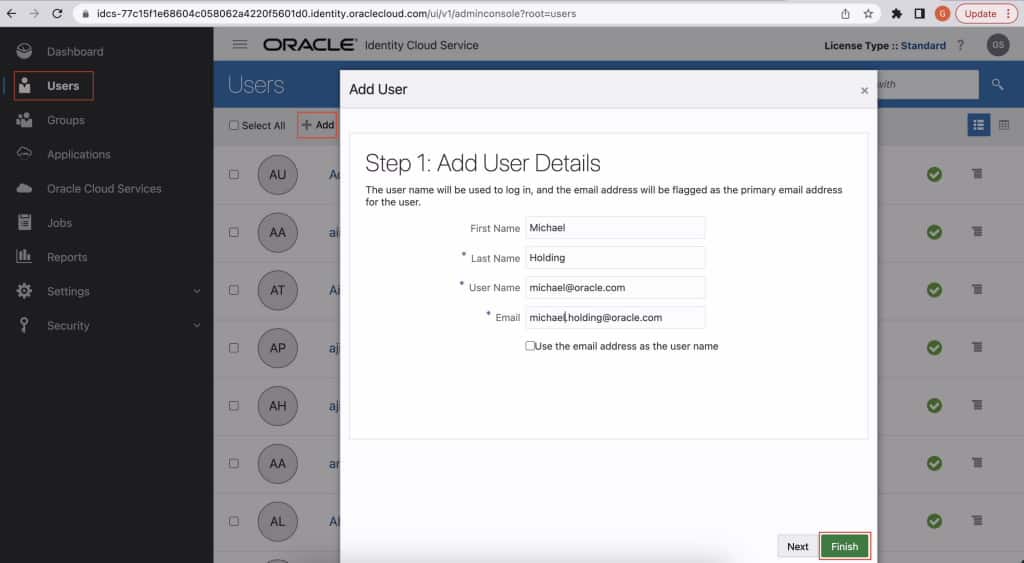Click the Applications cloud icon

coord(24,153)
